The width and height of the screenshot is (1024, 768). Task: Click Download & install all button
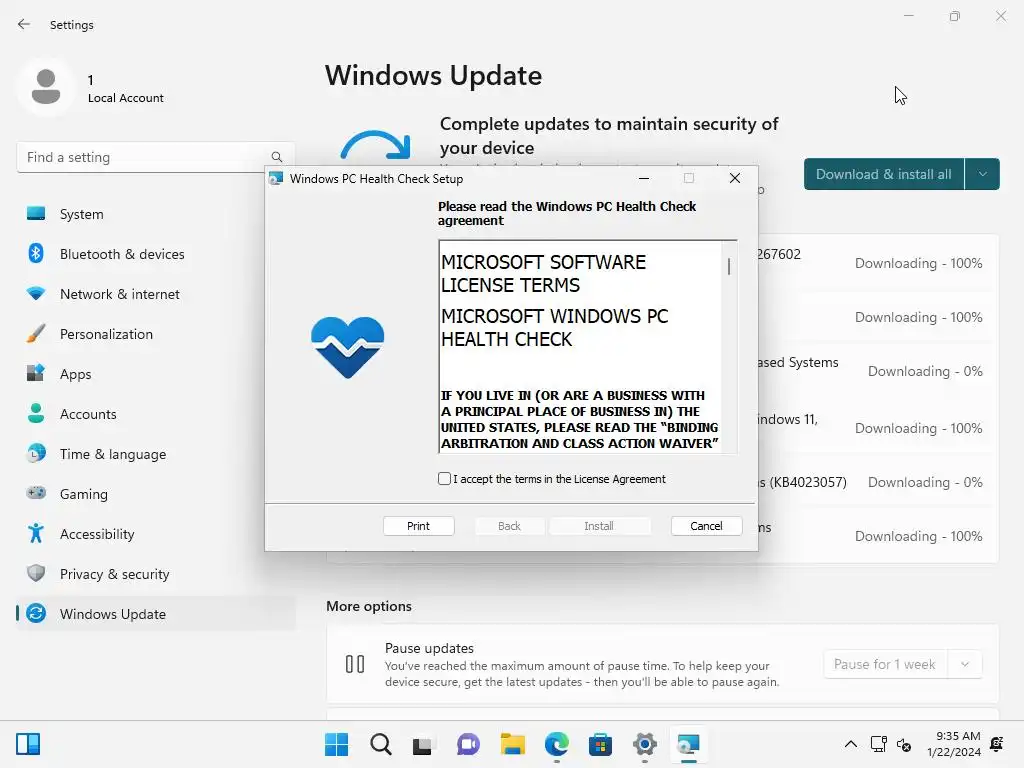pos(884,174)
